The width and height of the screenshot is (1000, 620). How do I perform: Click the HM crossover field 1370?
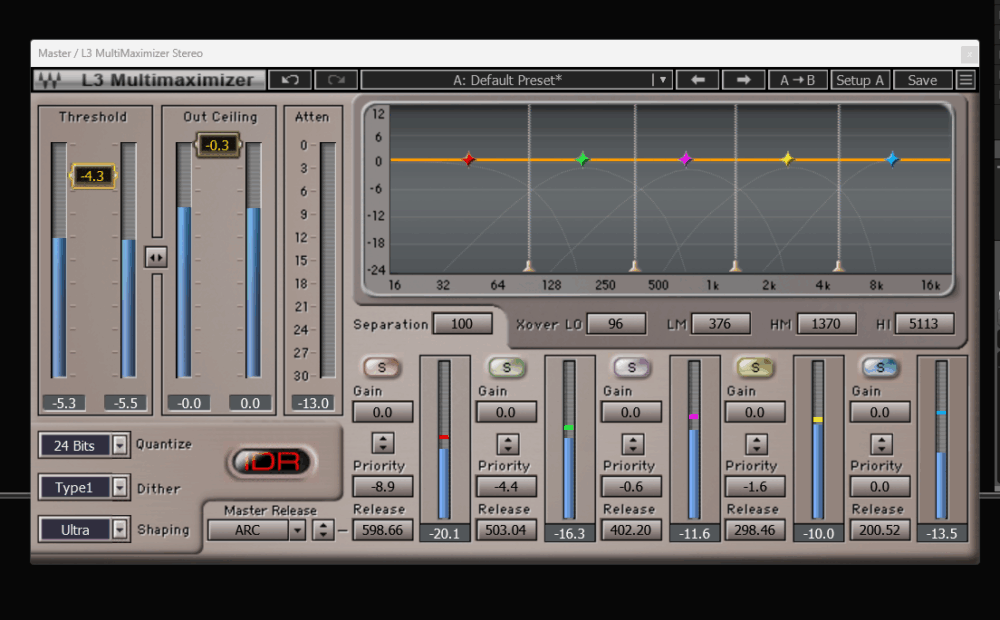coord(826,324)
